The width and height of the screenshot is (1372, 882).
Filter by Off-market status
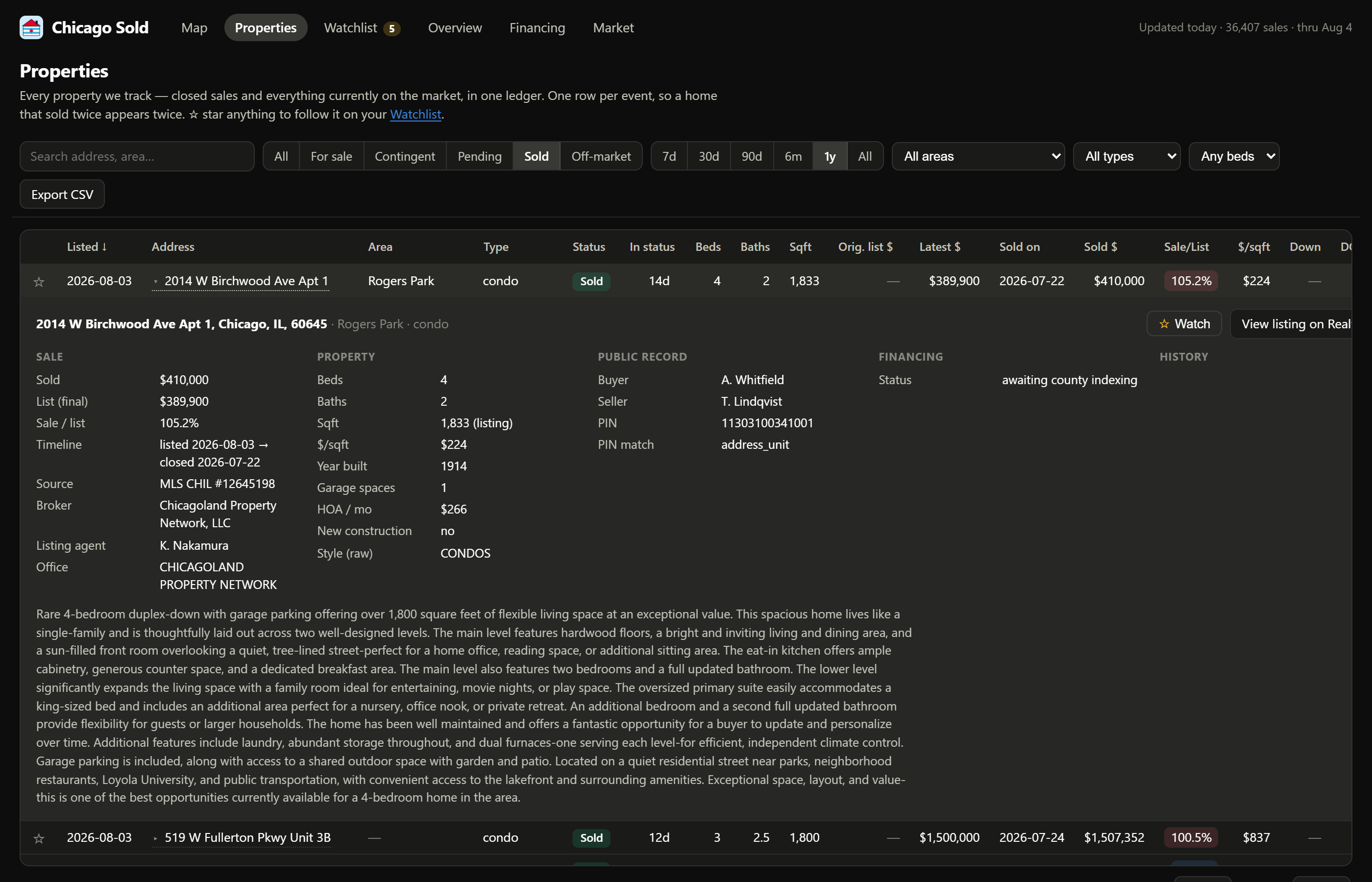pos(601,156)
